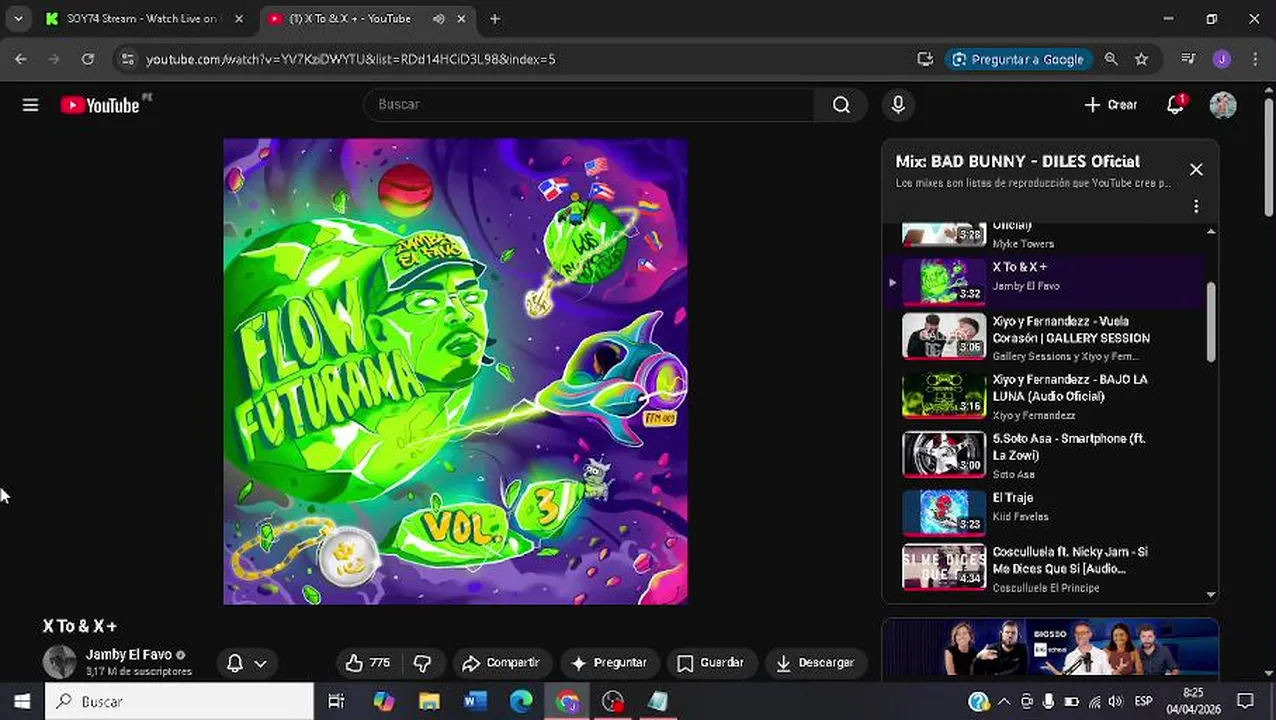The height and width of the screenshot is (720, 1276).
Task: Open Chrome profile J avatar
Action: pyautogui.click(x=1222, y=59)
